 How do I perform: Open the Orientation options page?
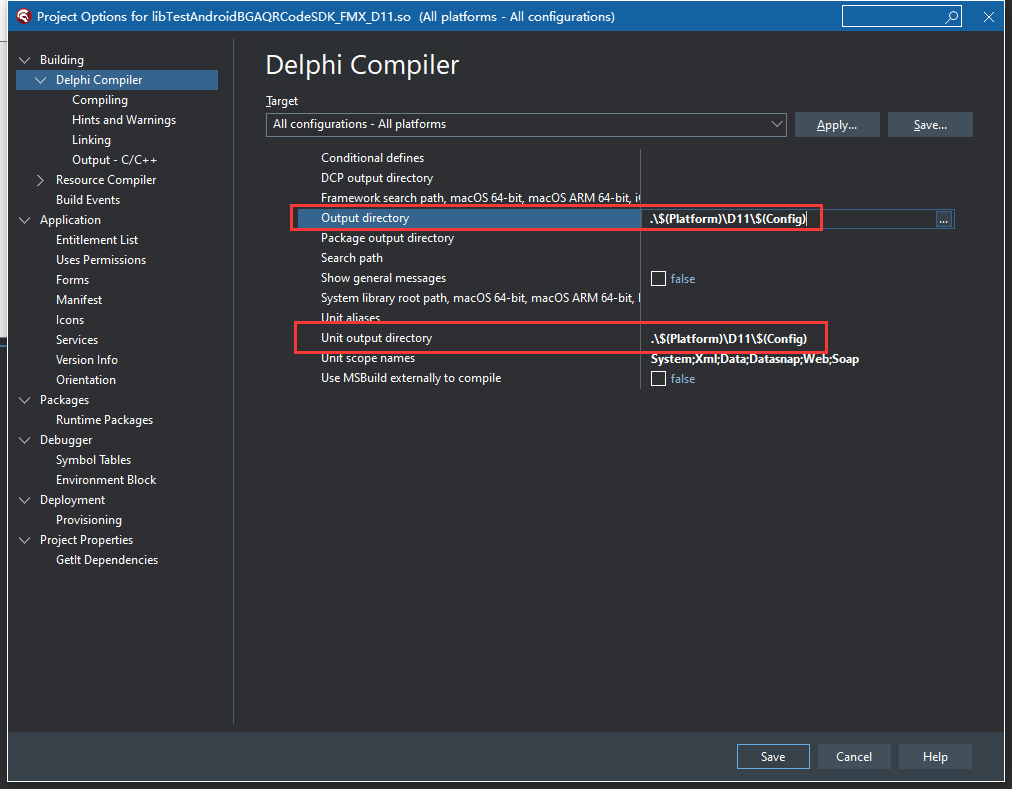tap(86, 380)
